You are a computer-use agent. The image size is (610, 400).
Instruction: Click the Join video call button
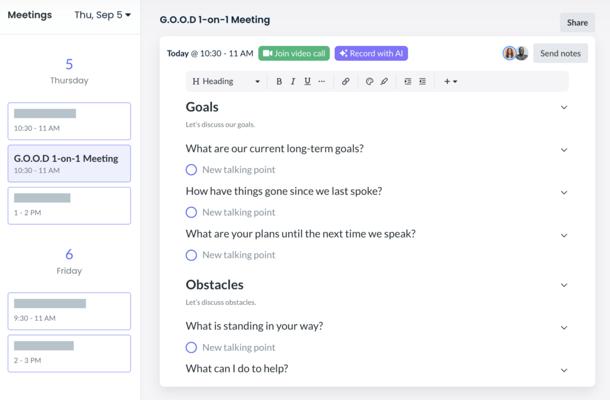click(x=294, y=53)
